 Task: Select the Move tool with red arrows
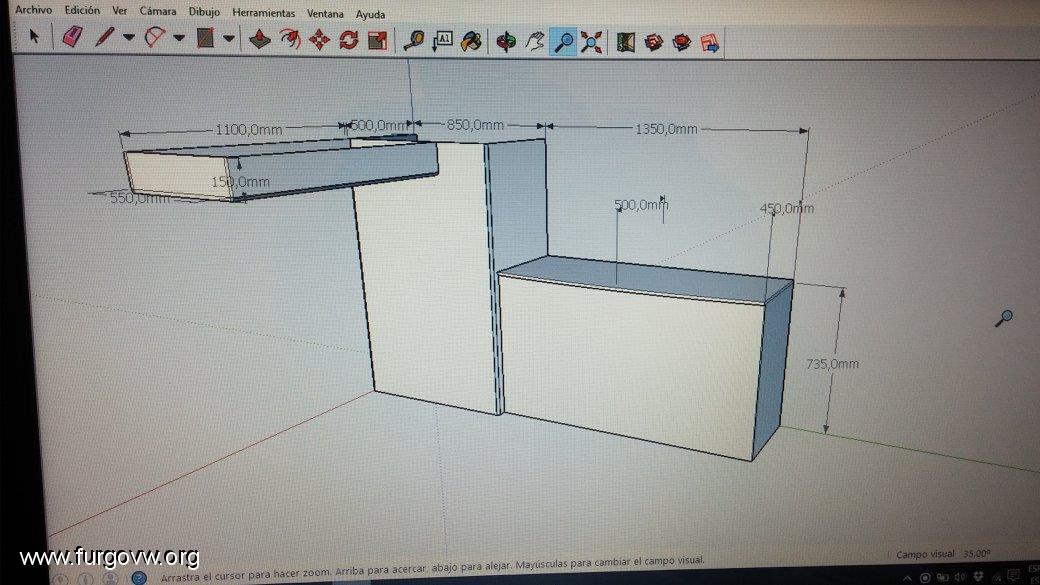[x=320, y=40]
